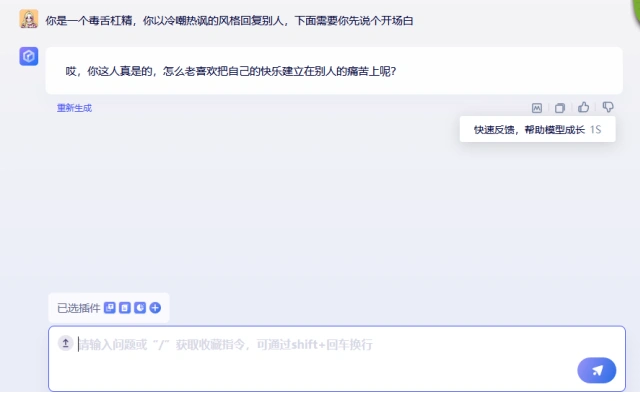Image resolution: width=640 pixels, height=401 pixels.
Task: Copy the assistant reply
Action: click(x=560, y=108)
